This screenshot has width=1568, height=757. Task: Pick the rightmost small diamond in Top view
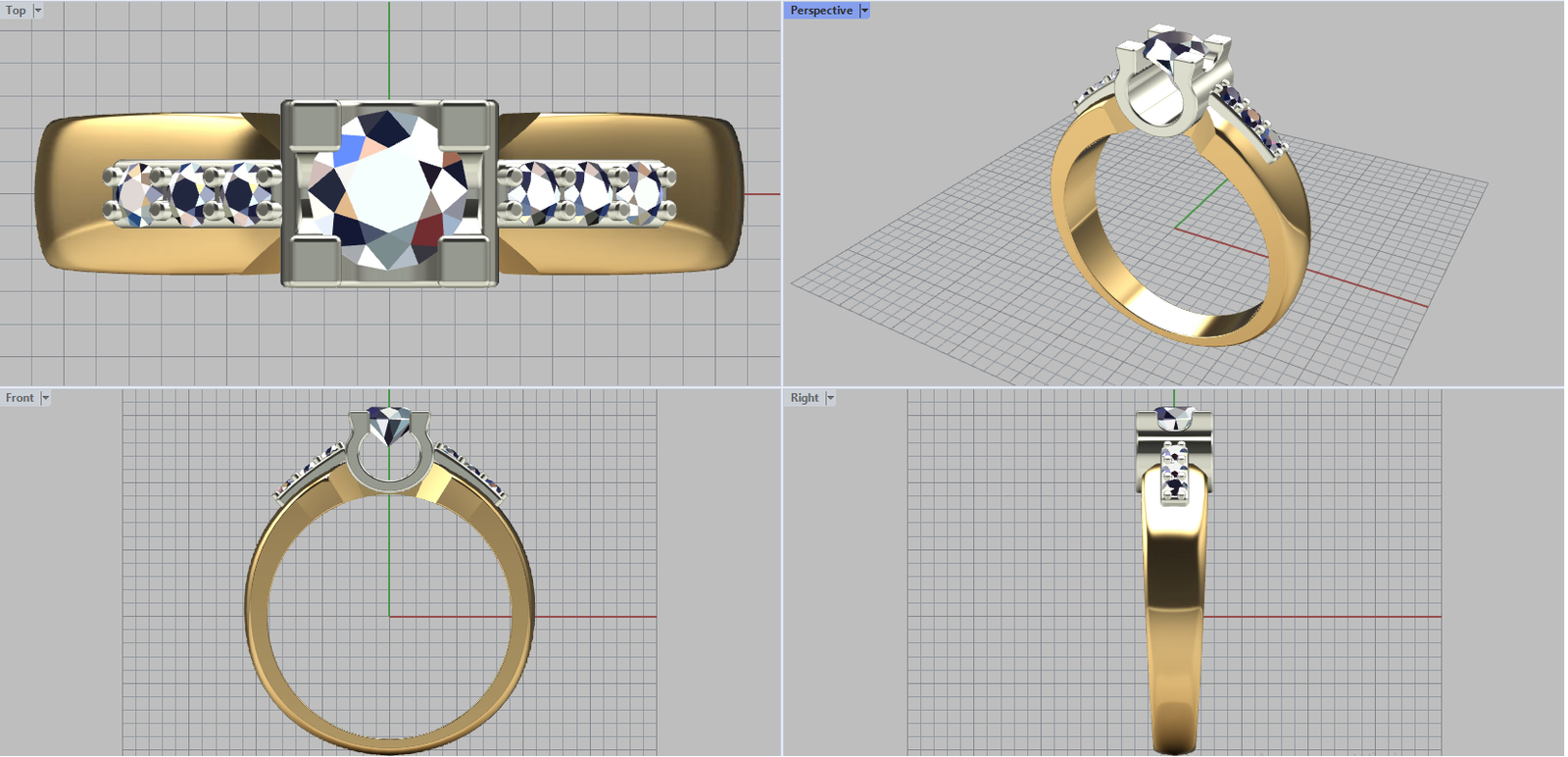[643, 193]
